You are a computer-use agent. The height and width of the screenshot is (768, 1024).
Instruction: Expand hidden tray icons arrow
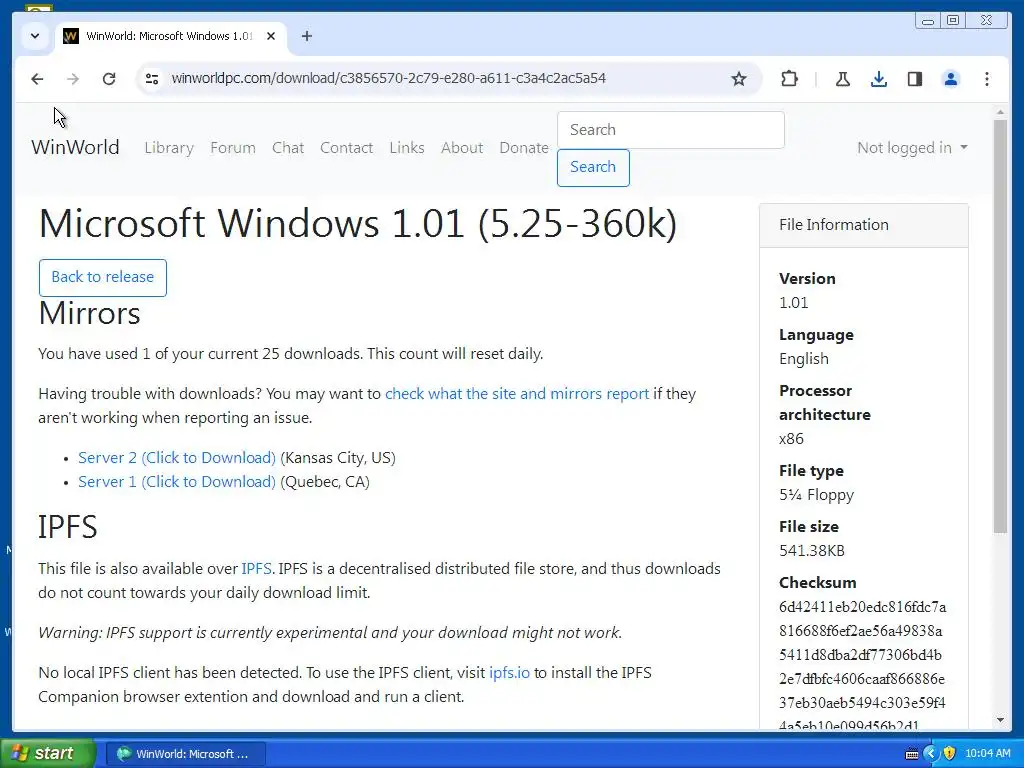931,754
